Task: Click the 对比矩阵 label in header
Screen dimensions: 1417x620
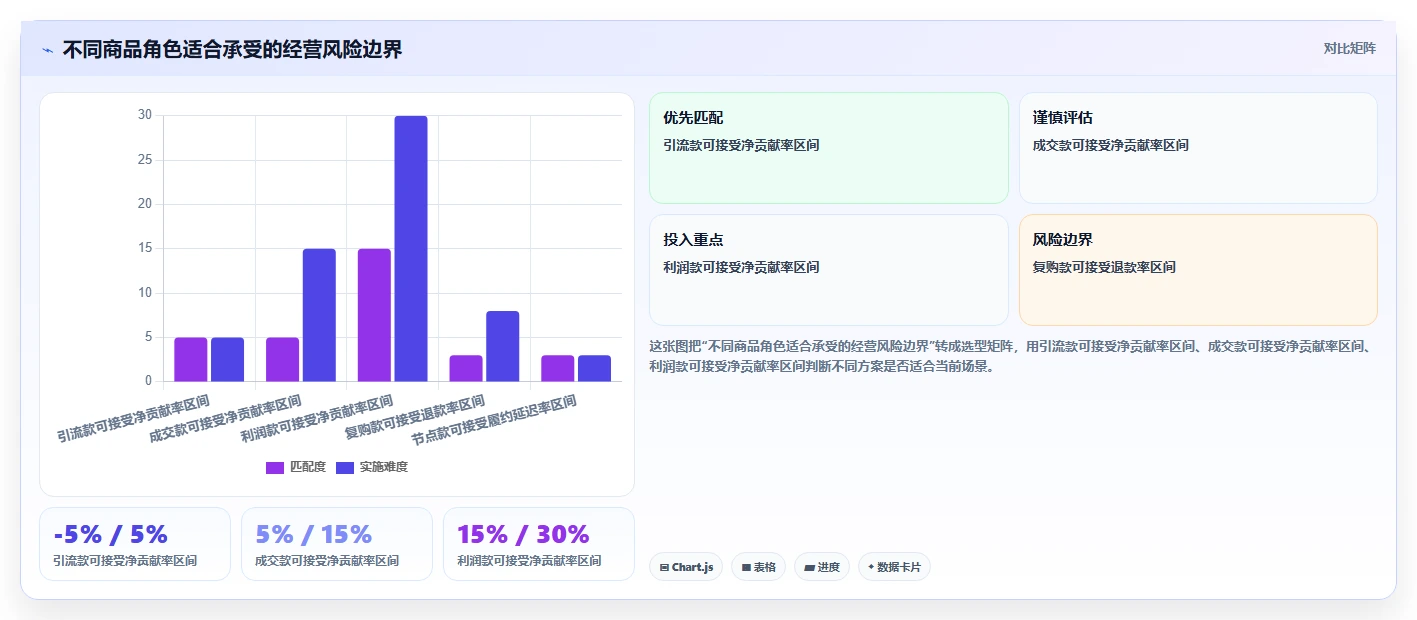Action: pos(1349,48)
